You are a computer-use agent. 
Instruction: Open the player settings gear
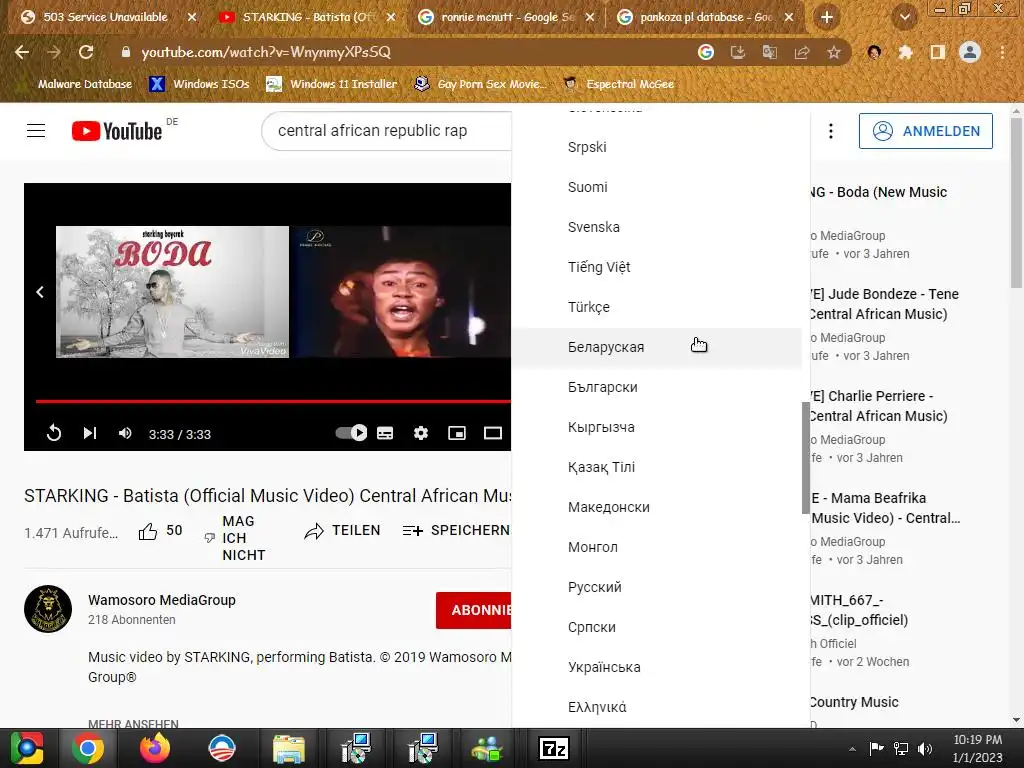421,433
